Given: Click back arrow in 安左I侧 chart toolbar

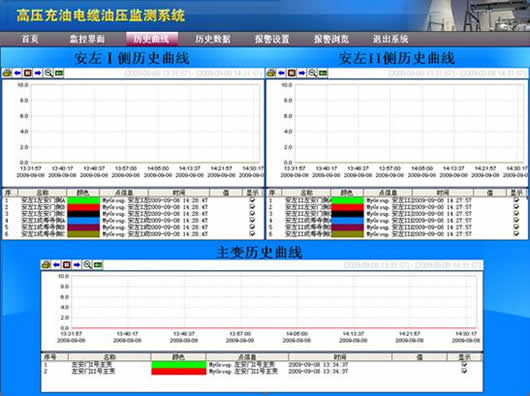Looking at the screenshot, I should point(17,73).
